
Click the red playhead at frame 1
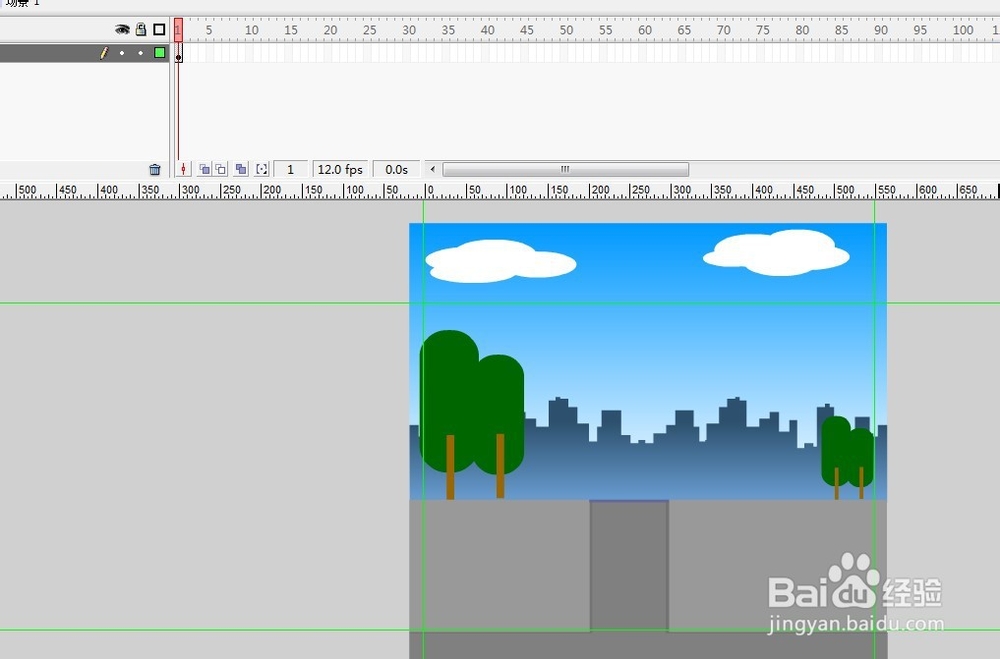tap(179, 29)
